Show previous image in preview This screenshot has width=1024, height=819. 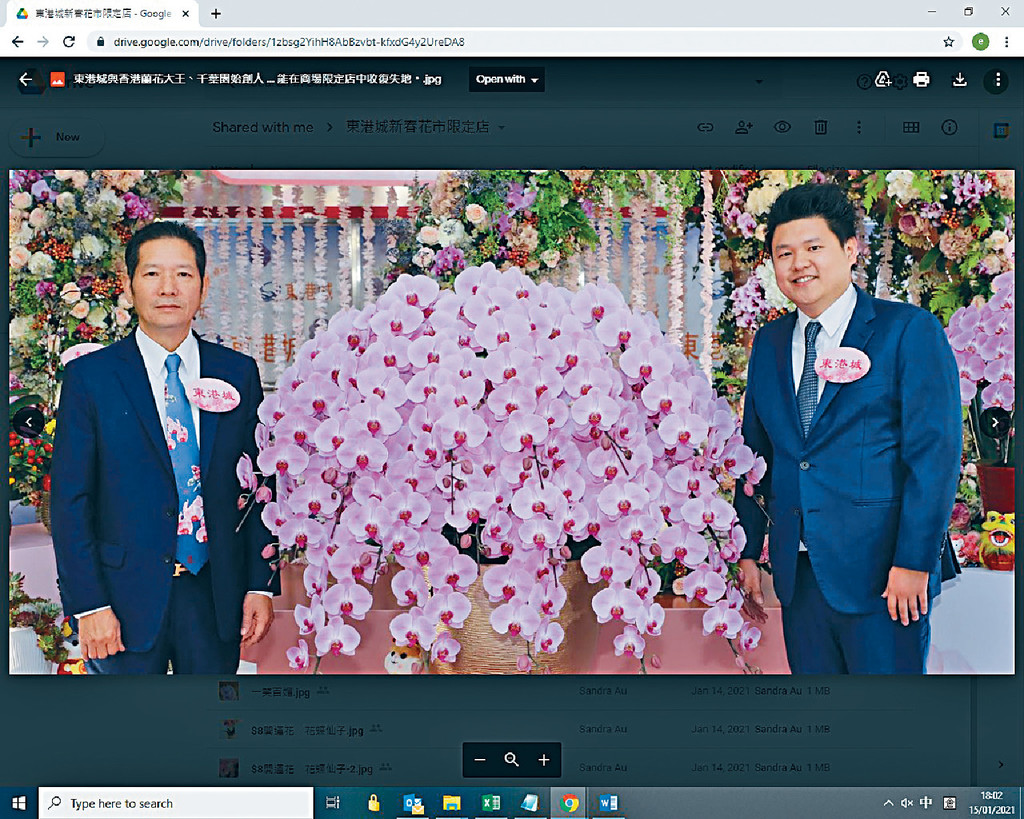point(29,423)
